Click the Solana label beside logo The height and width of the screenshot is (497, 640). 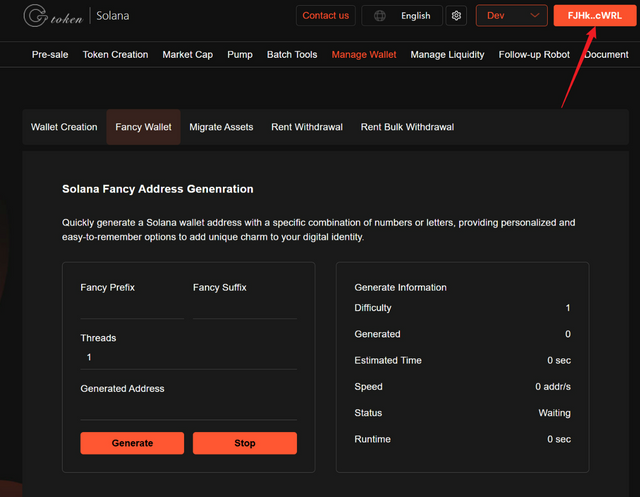click(x=113, y=16)
